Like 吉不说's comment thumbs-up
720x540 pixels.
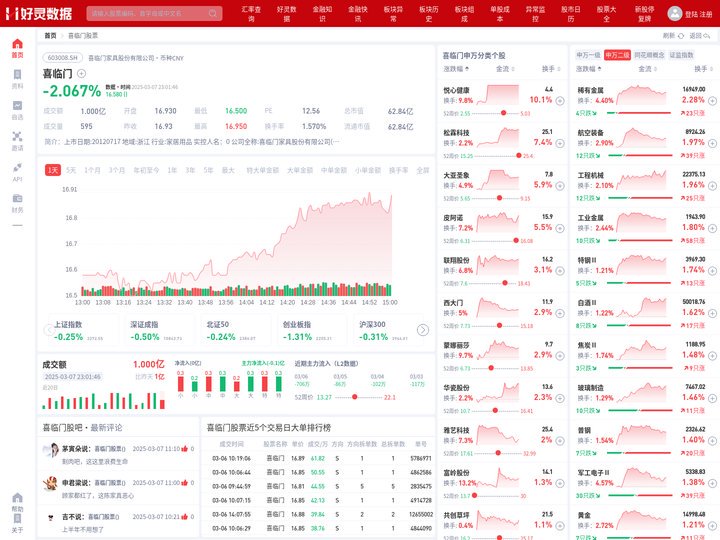click(185, 517)
